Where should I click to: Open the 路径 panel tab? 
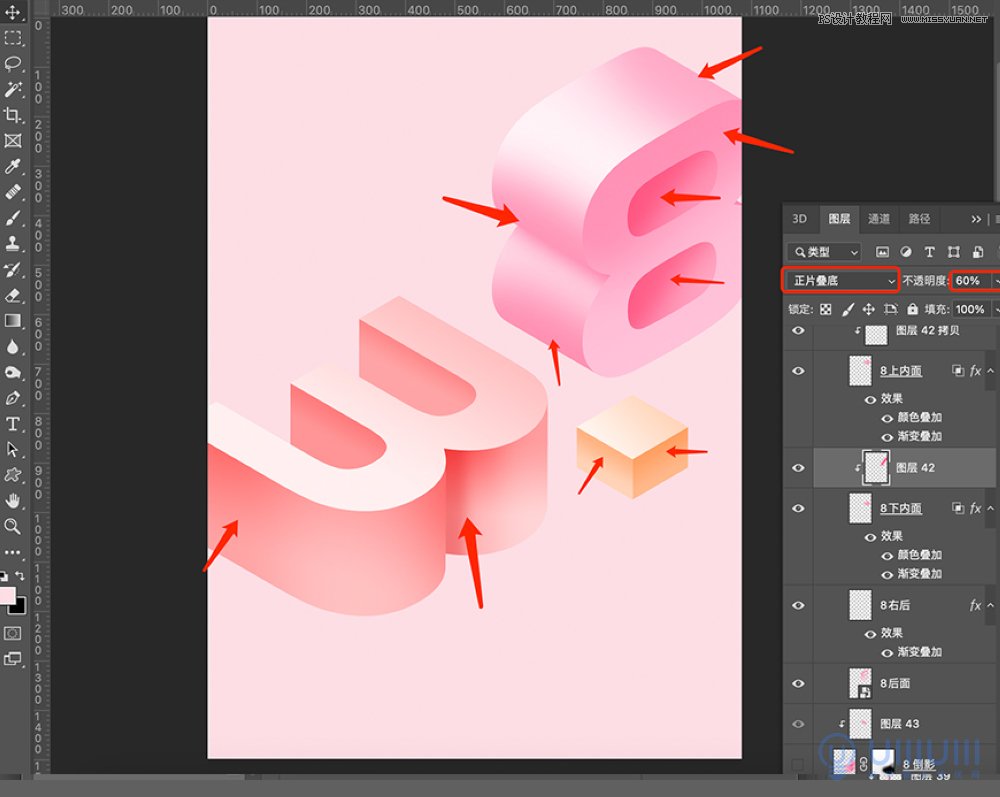(919, 219)
